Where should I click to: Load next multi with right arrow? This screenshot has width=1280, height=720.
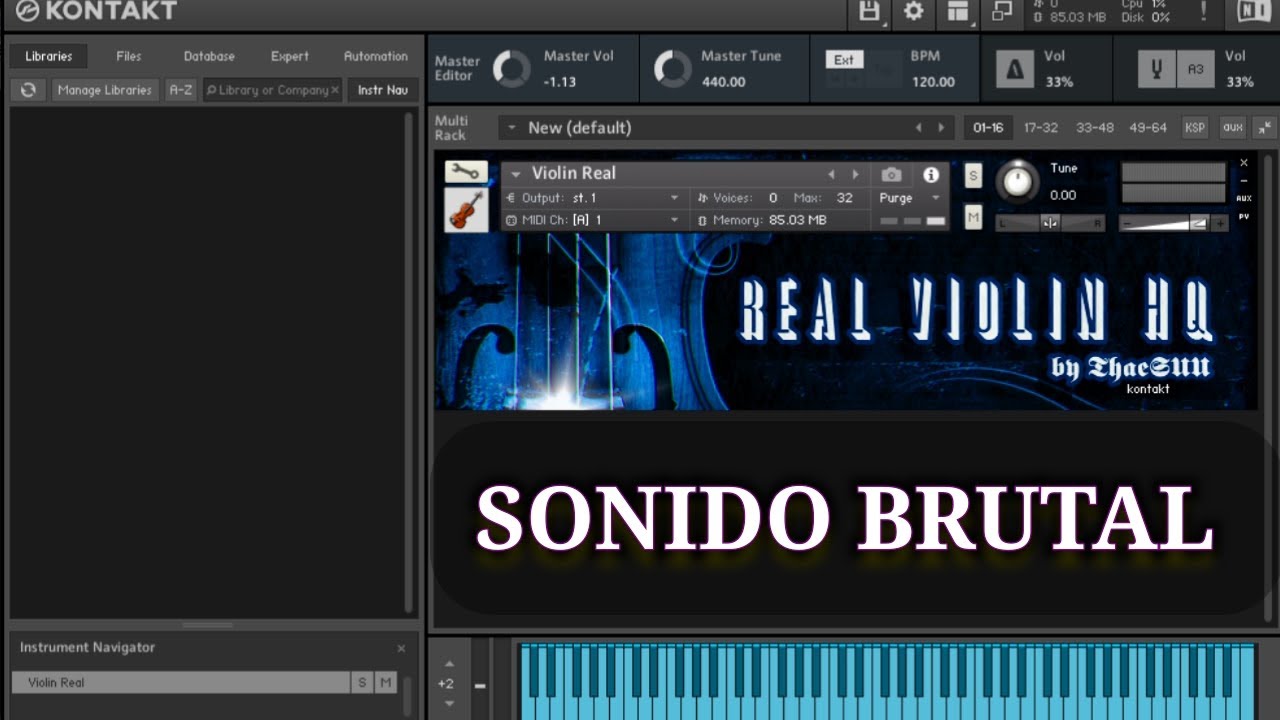click(941, 128)
